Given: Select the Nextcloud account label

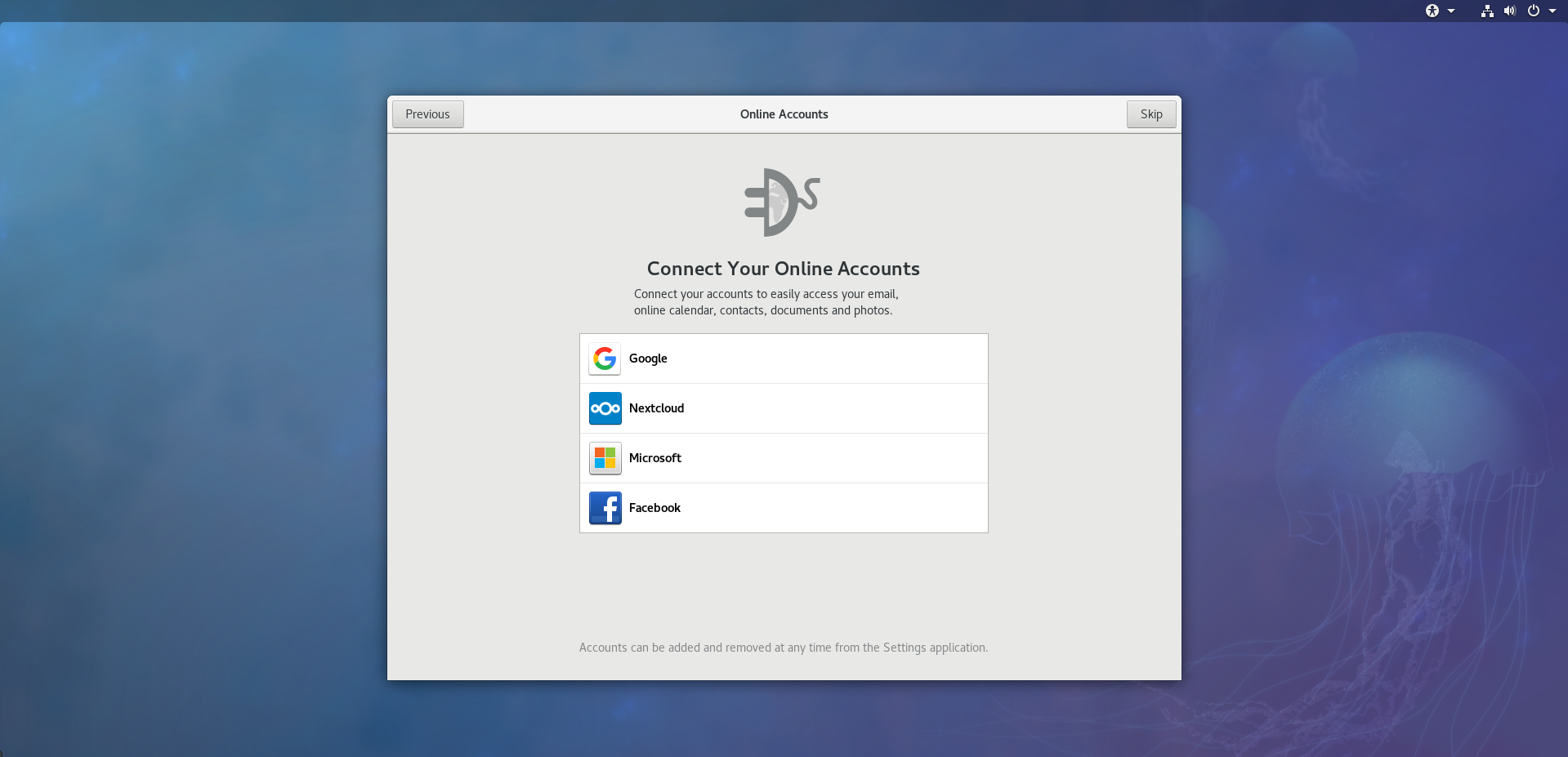Looking at the screenshot, I should 656,408.
